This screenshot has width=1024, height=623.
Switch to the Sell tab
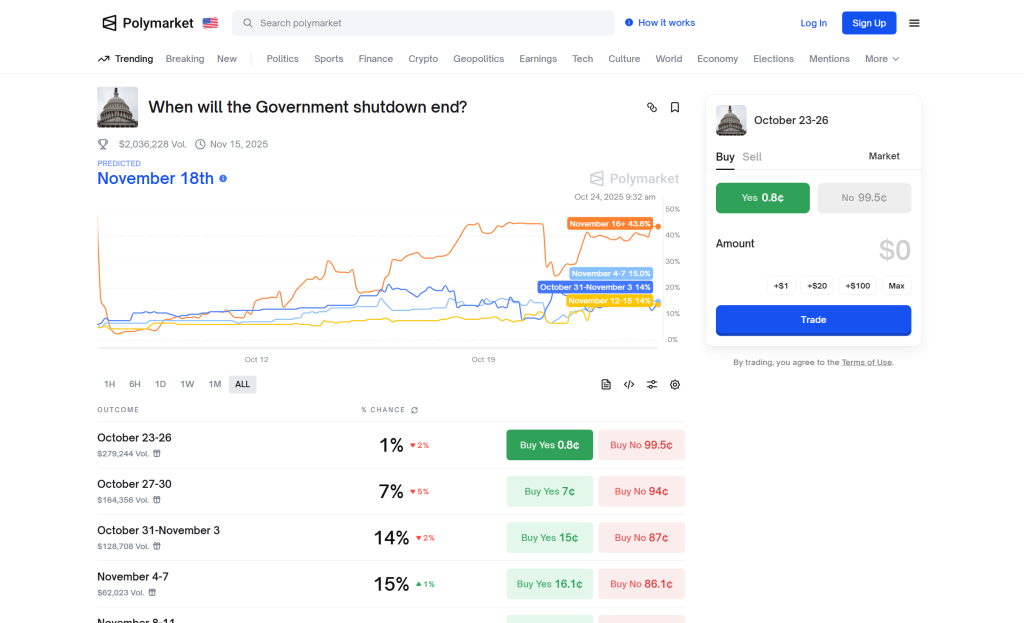tap(752, 157)
